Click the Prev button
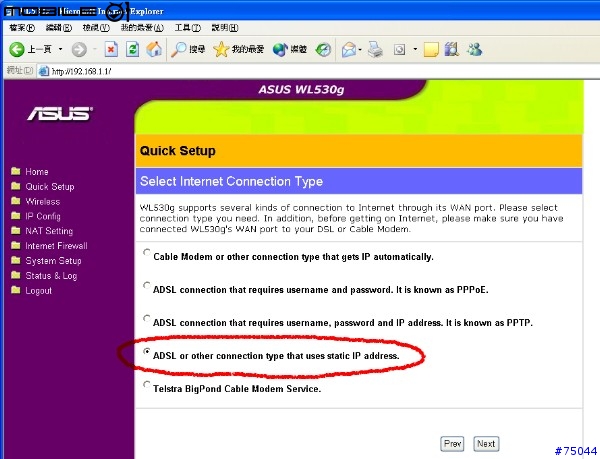The image size is (600, 459). 452,444
